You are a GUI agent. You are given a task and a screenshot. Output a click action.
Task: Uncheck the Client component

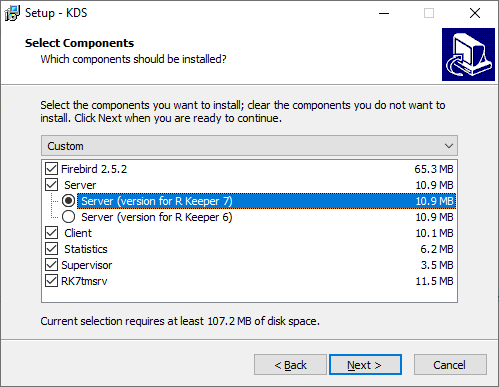click(51, 233)
